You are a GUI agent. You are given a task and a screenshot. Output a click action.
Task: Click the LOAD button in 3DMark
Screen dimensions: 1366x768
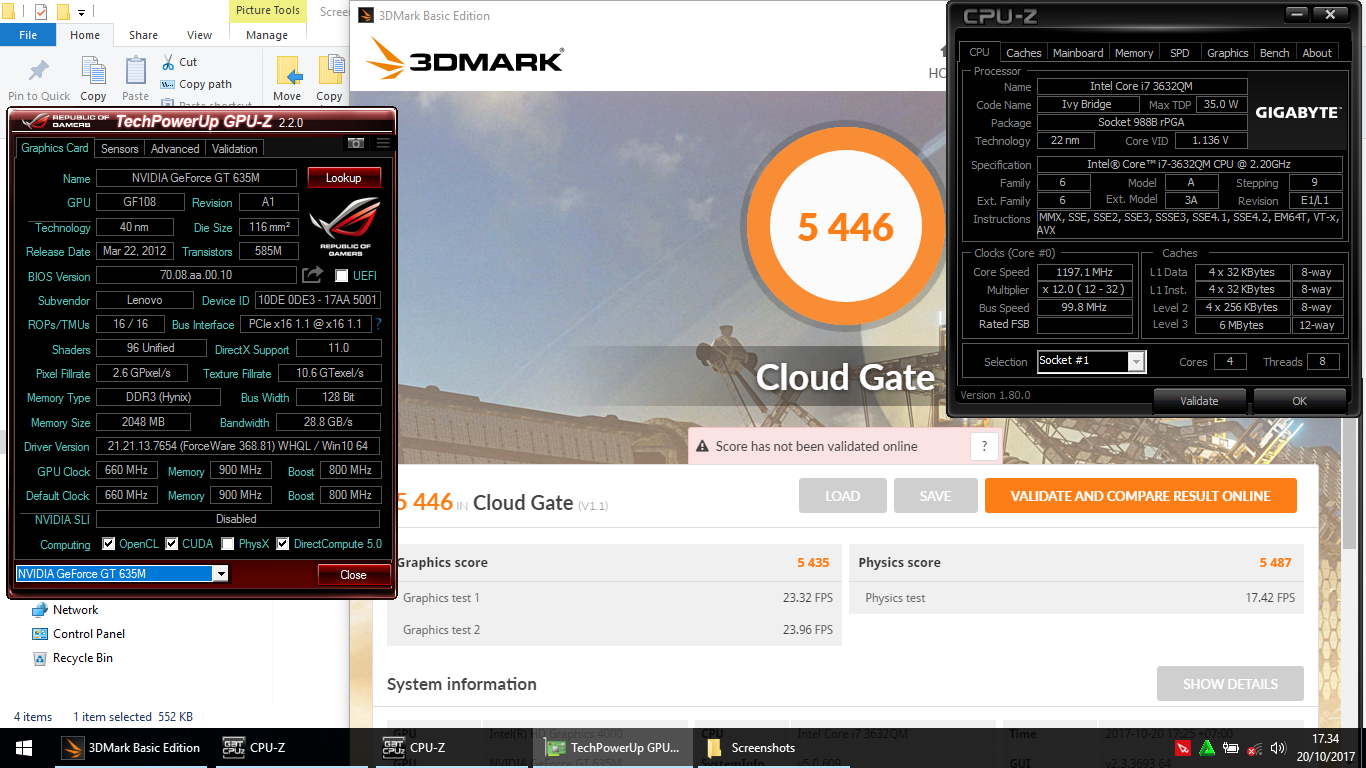pyautogui.click(x=842, y=496)
